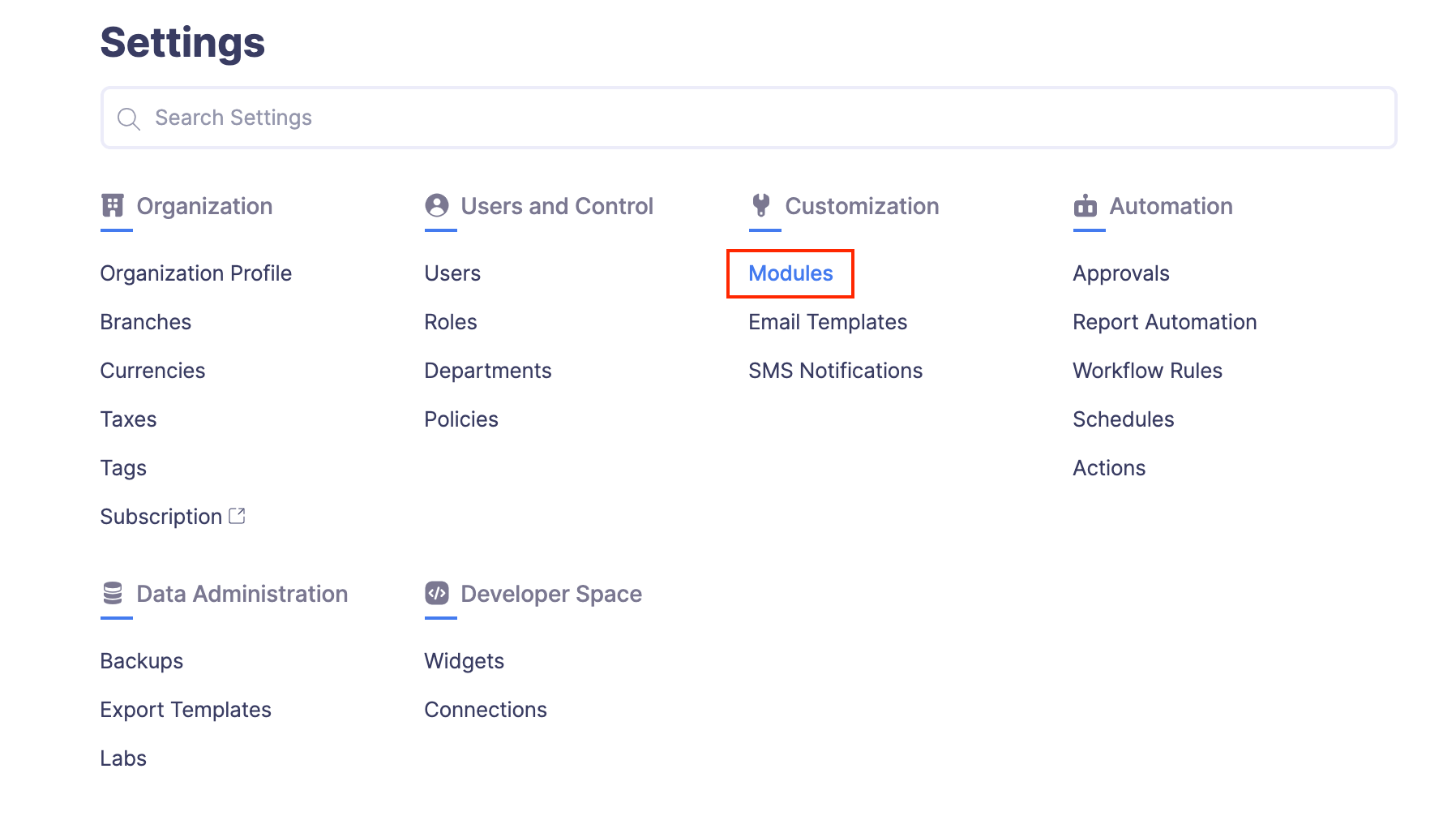The height and width of the screenshot is (829, 1456).
Task: Click the magnifier icon in search bar
Action: click(x=129, y=118)
